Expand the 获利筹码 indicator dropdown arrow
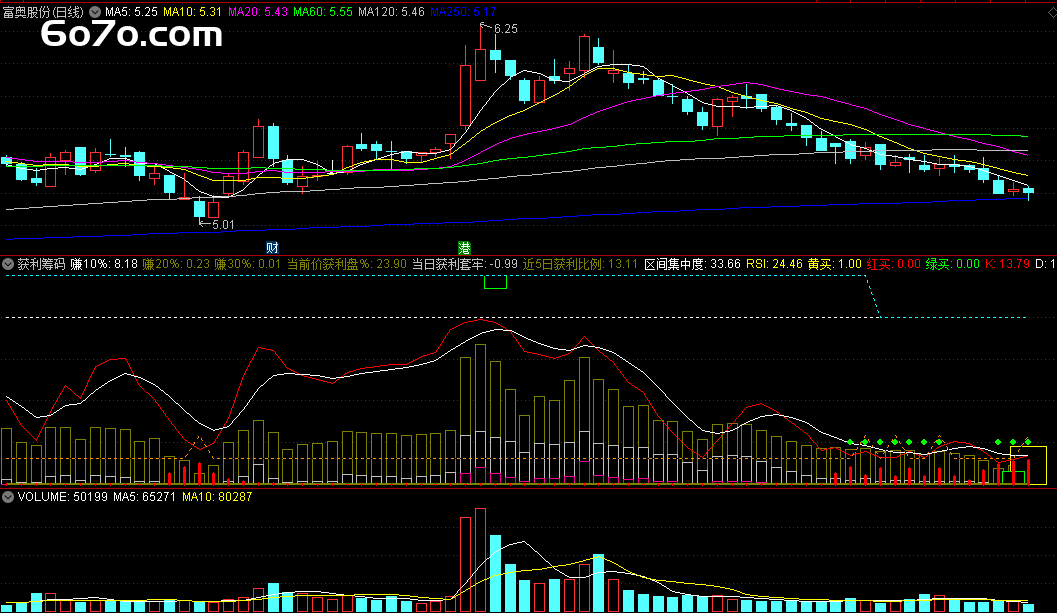Viewport: 1057px width, 613px height. coord(8,264)
